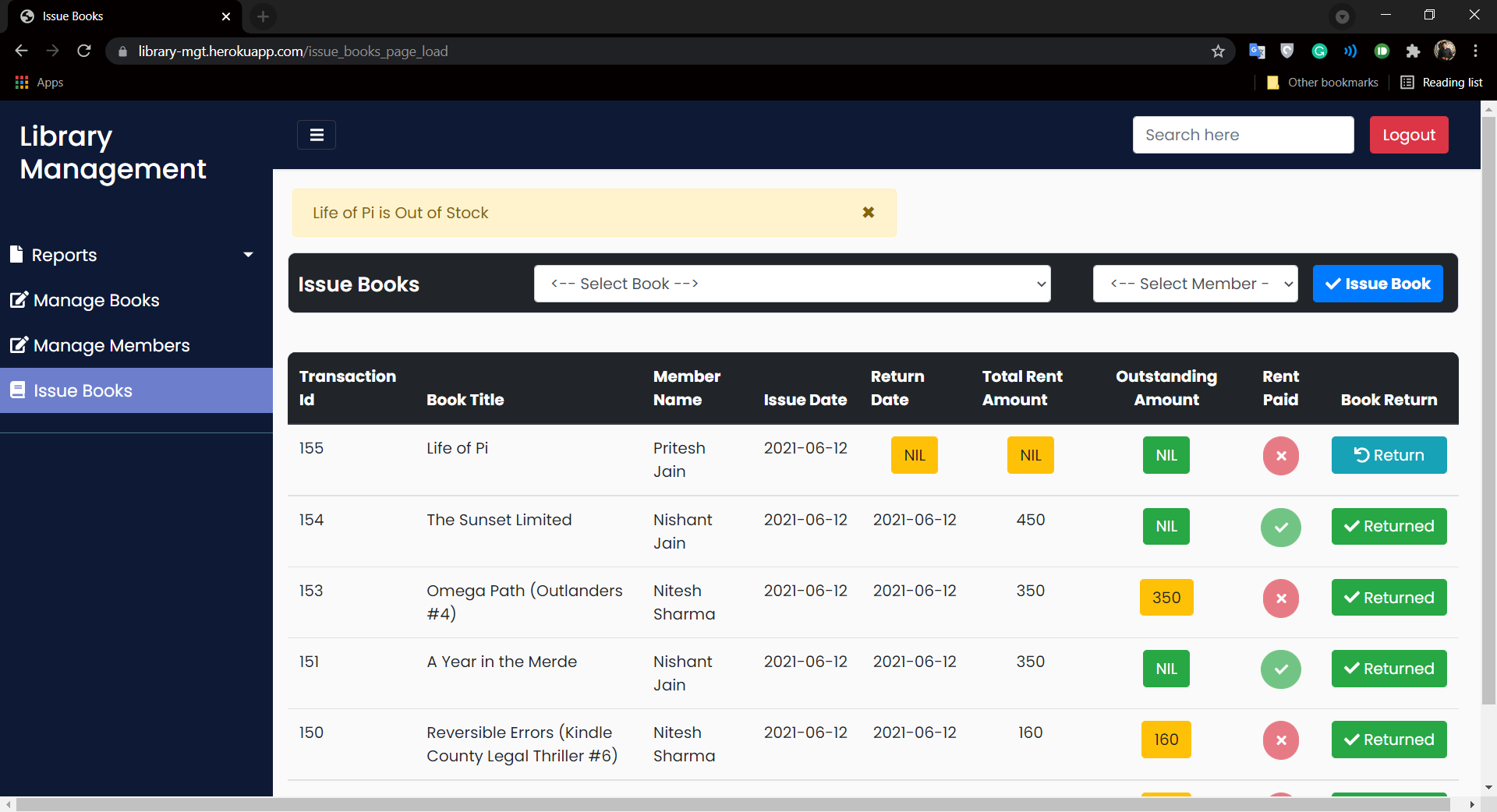Toggle rent paid check for A Year in the Merde
Viewport: 1497px width, 812px height.
click(1280, 669)
